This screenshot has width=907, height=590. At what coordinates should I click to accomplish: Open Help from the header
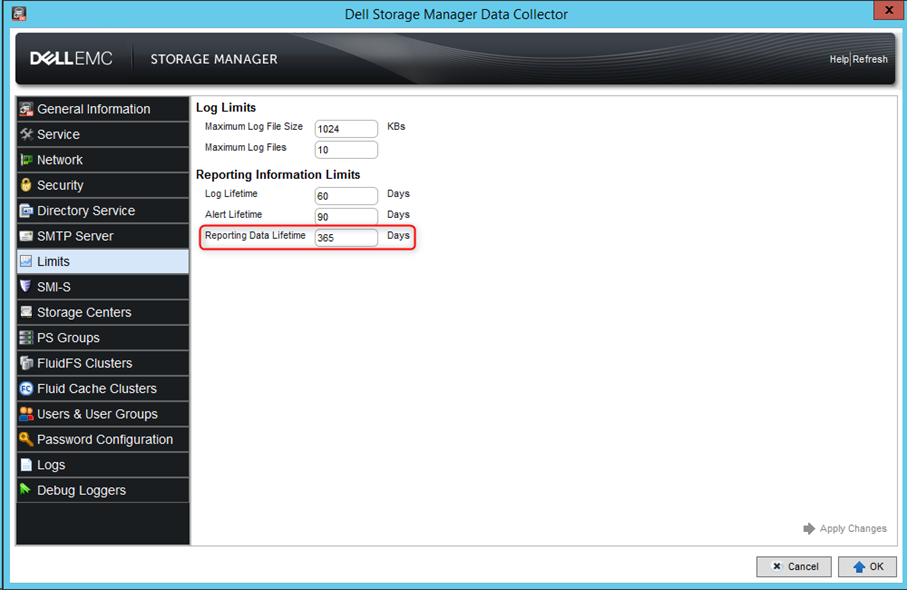(x=840, y=58)
